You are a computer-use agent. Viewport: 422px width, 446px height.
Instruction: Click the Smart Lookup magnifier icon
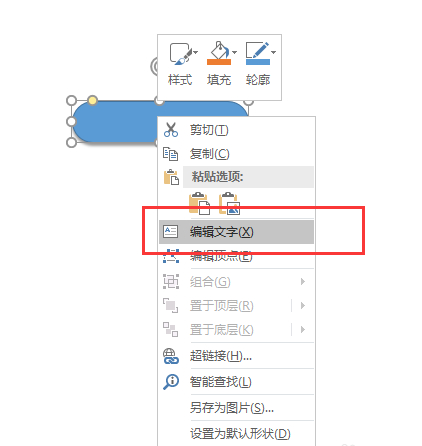click(171, 382)
